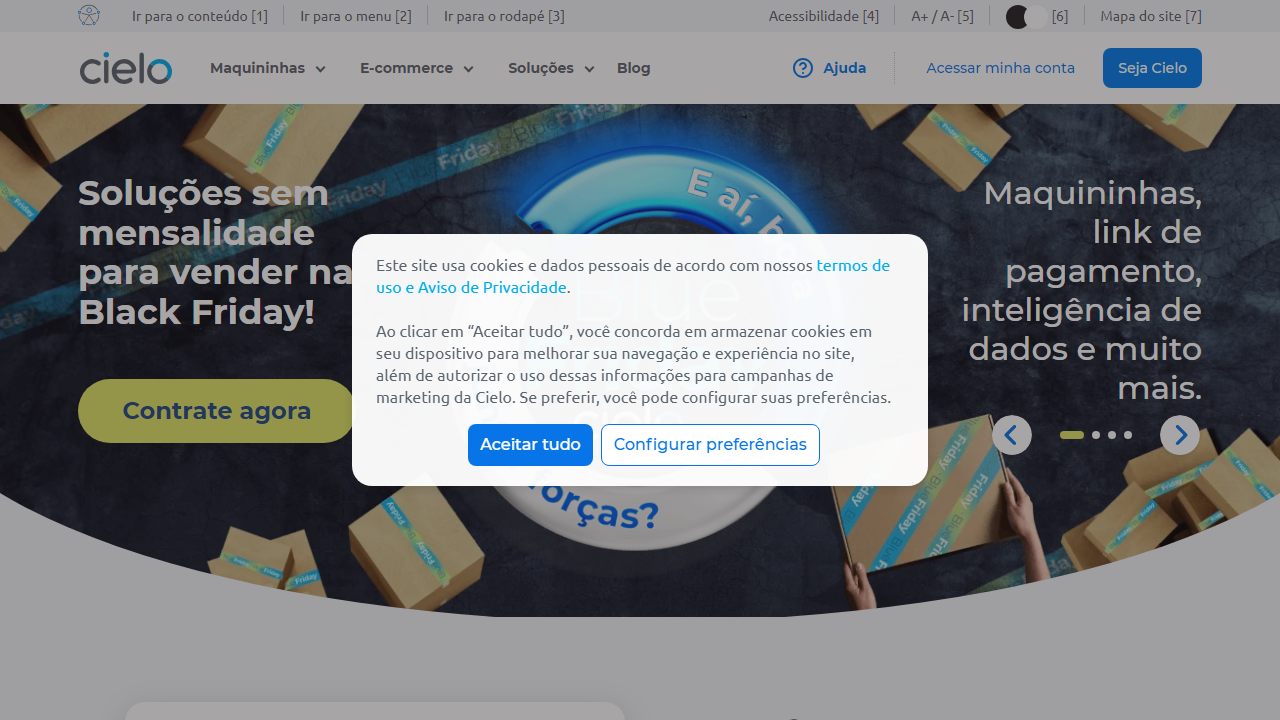The image size is (1280, 720).
Task: Select the last carousel indicator dot
Action: [x=1128, y=435]
